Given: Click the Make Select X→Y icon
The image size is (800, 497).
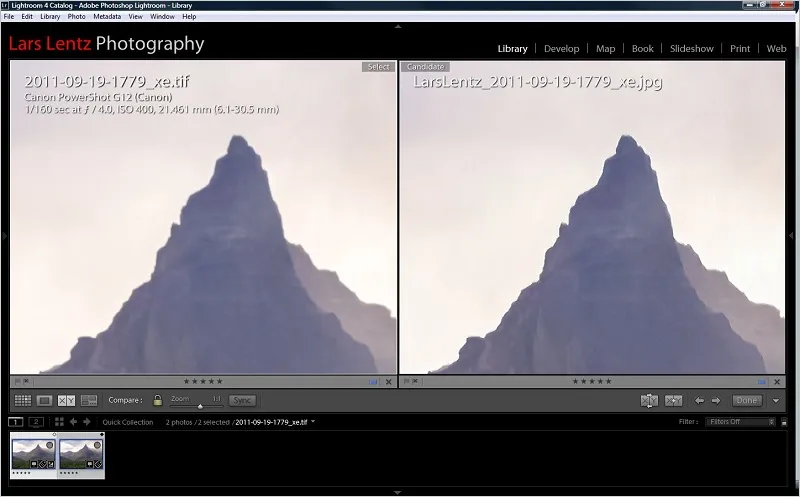Looking at the screenshot, I should click(673, 401).
